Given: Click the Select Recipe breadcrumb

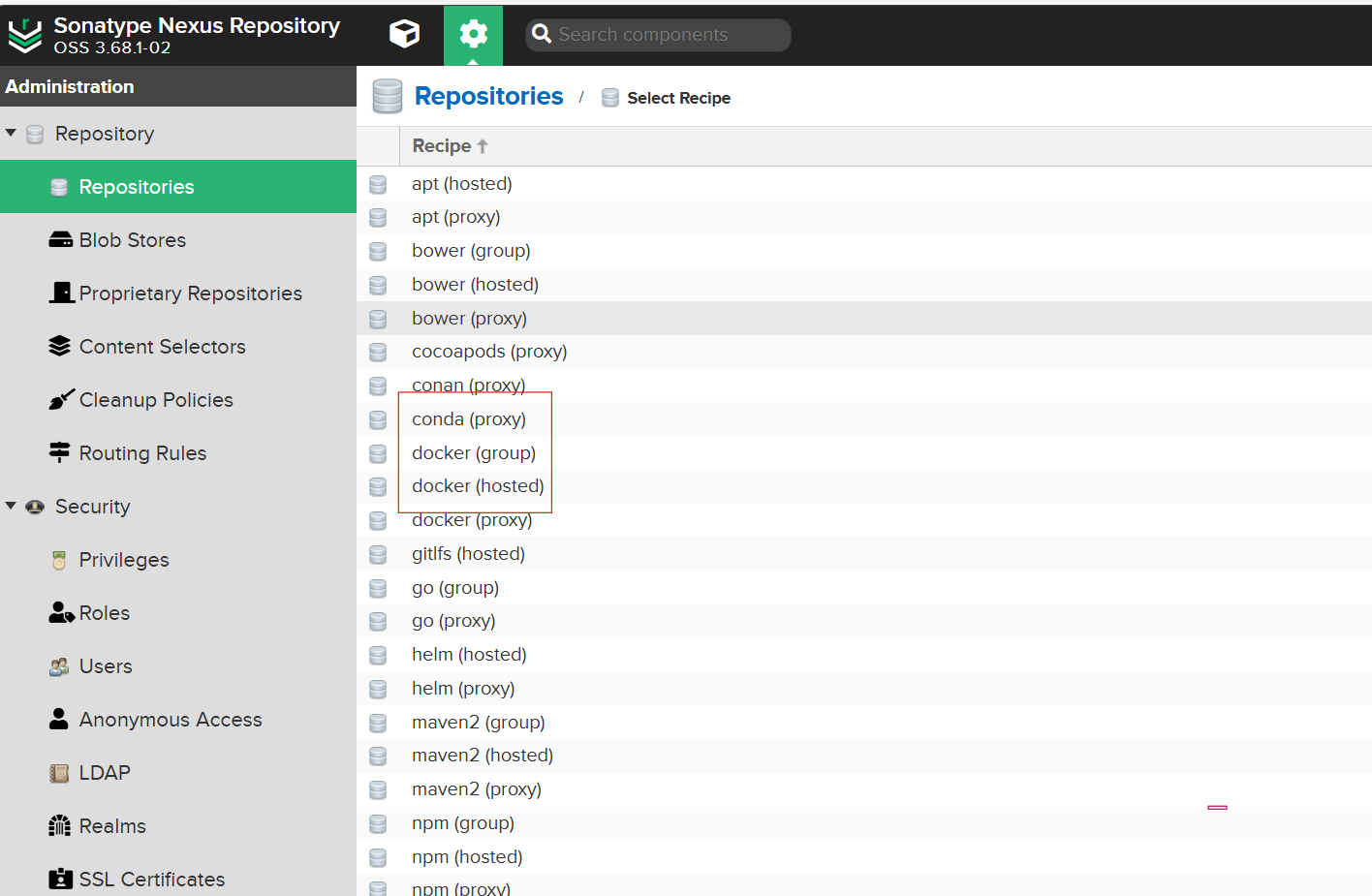Looking at the screenshot, I should point(678,98).
